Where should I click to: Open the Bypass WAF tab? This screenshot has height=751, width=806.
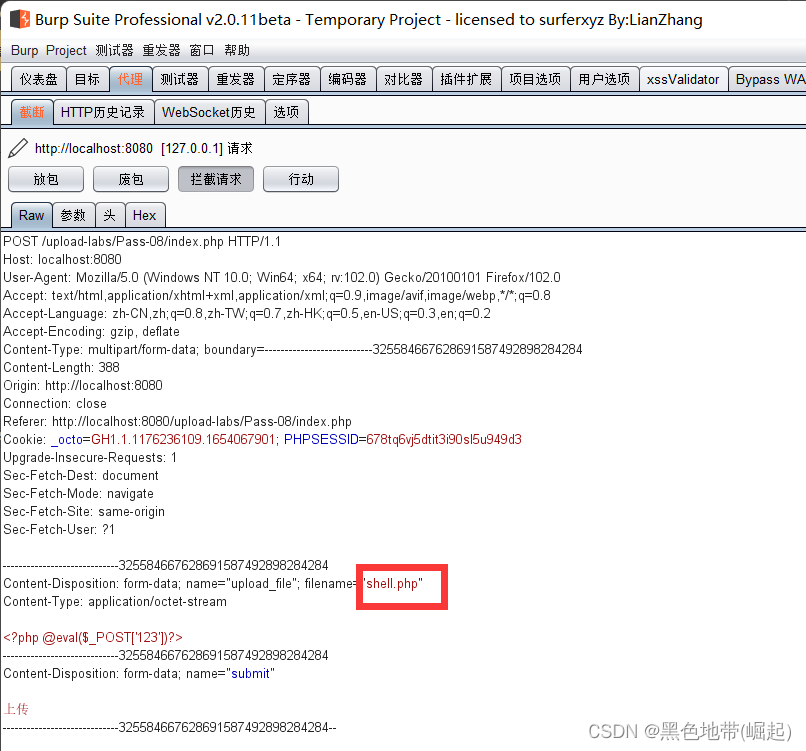[x=767, y=79]
